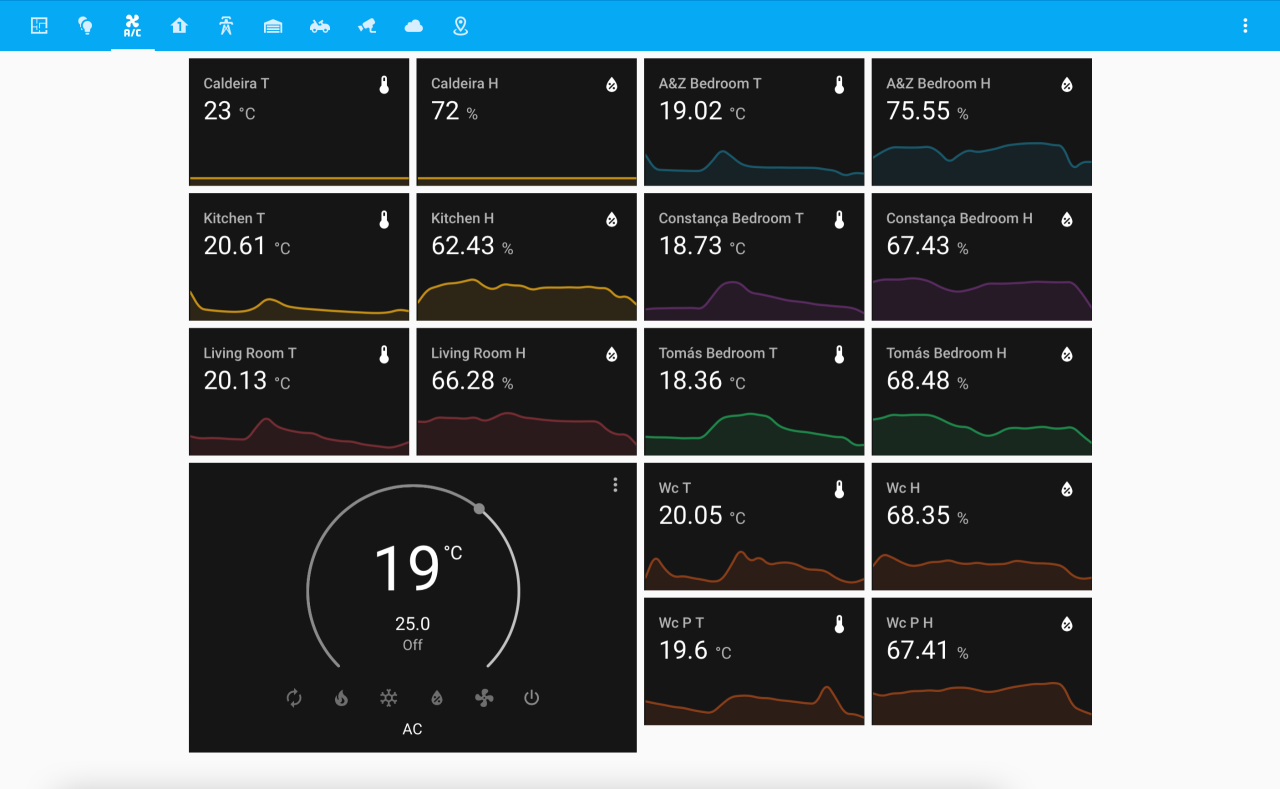Switch to the home tab icon
The width and height of the screenshot is (1280, 789).
pyautogui.click(x=179, y=26)
